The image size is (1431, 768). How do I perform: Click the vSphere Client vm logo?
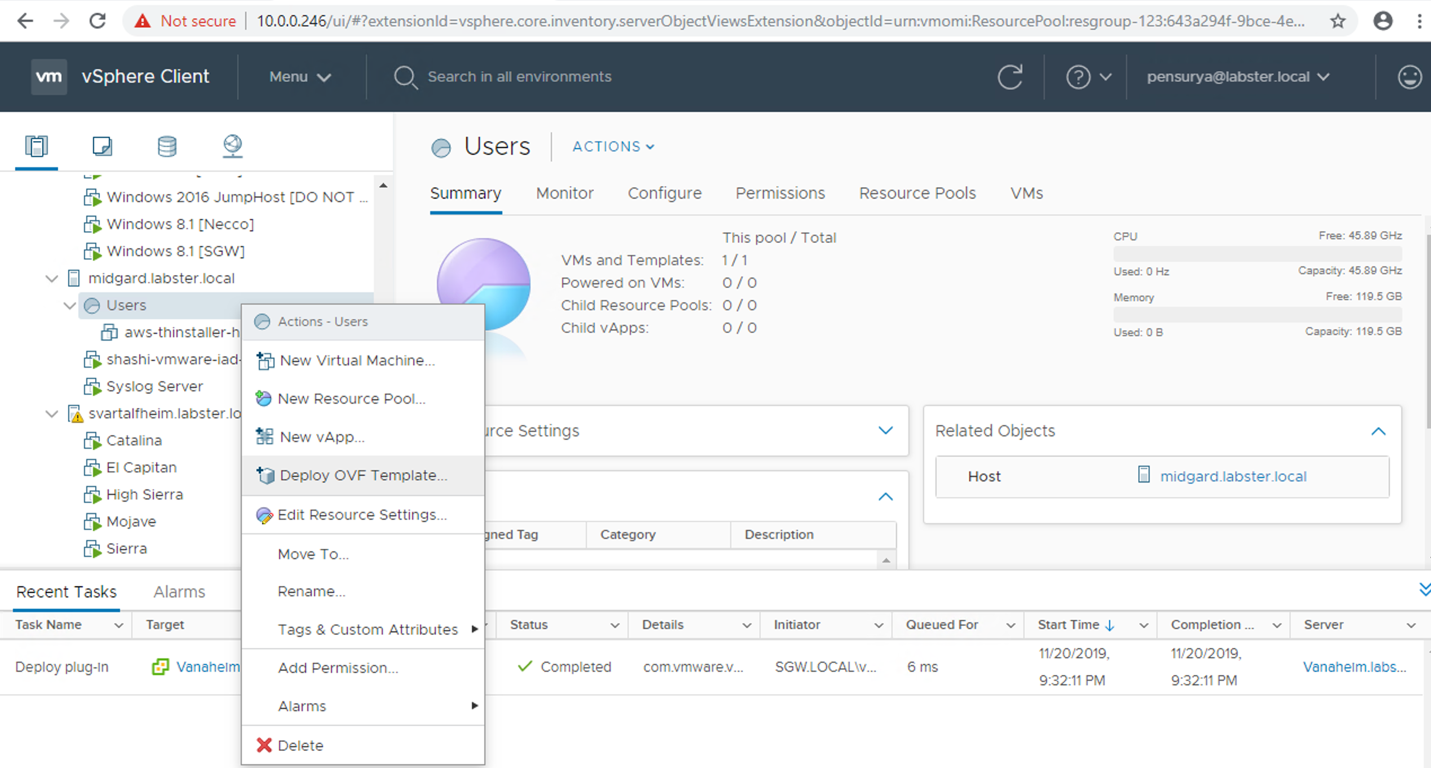coord(49,76)
